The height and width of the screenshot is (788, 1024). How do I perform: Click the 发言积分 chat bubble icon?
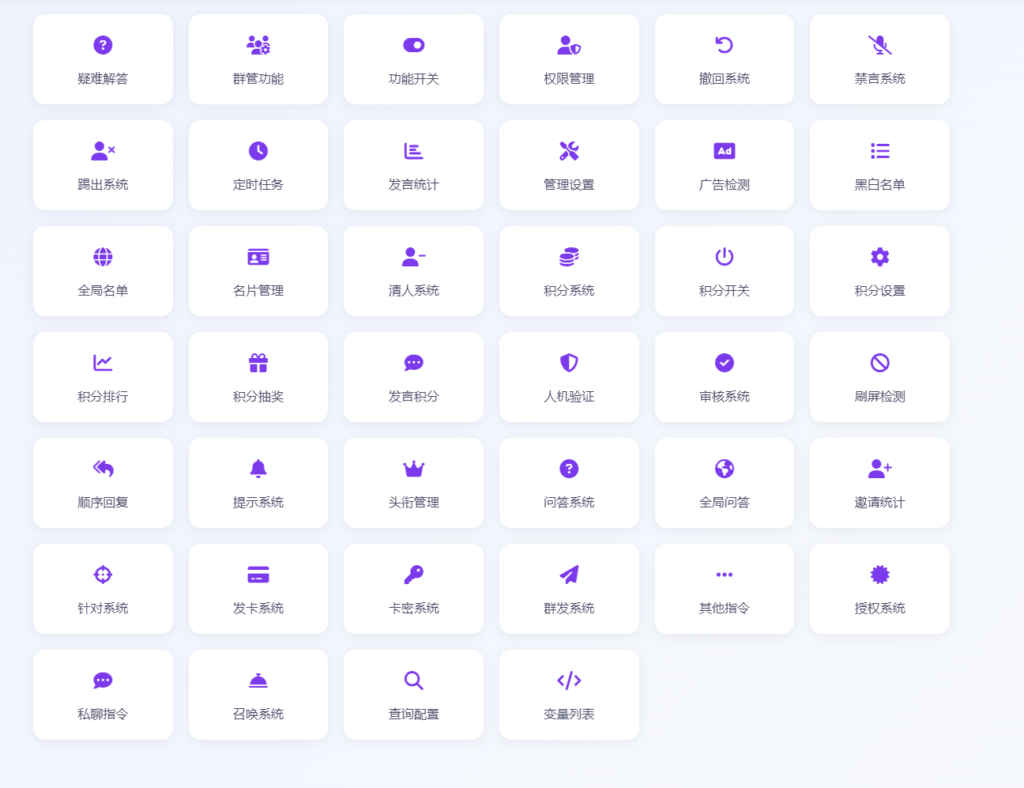click(413, 362)
